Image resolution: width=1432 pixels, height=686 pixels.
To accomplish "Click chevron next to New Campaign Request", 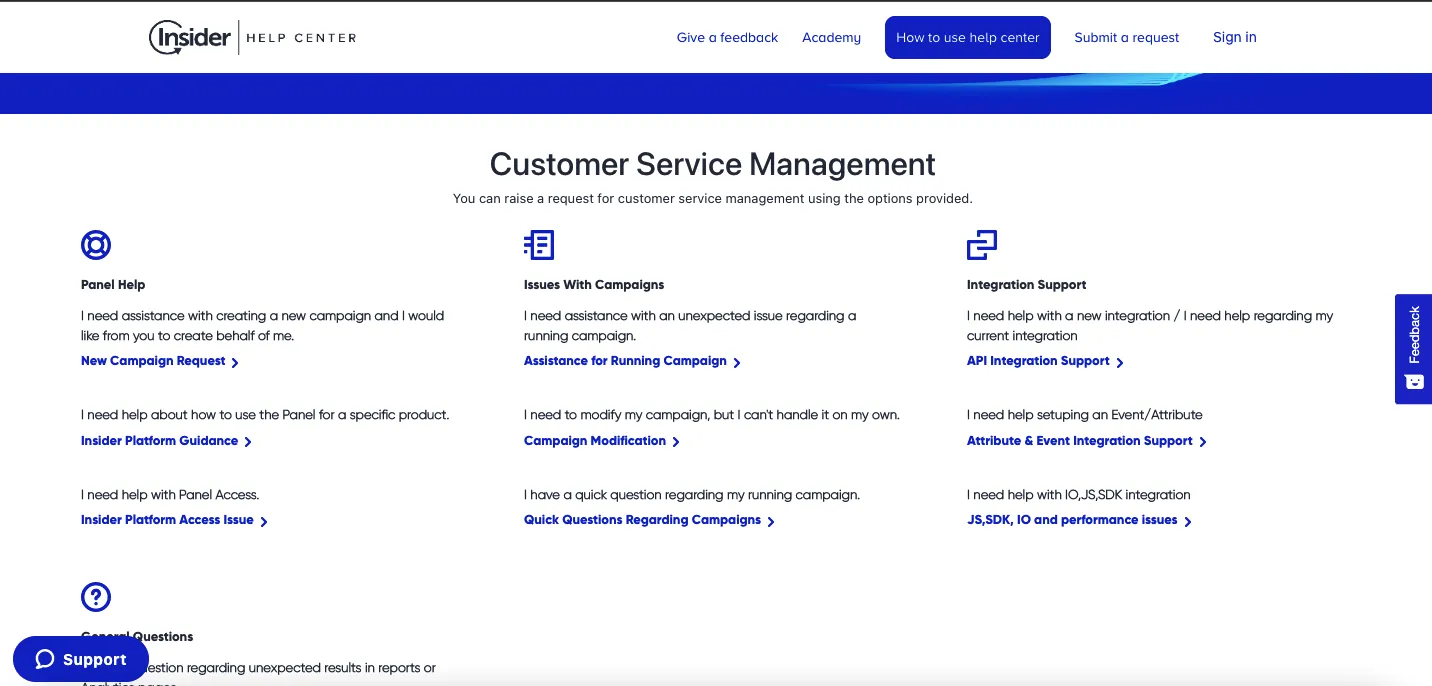I will [x=235, y=362].
